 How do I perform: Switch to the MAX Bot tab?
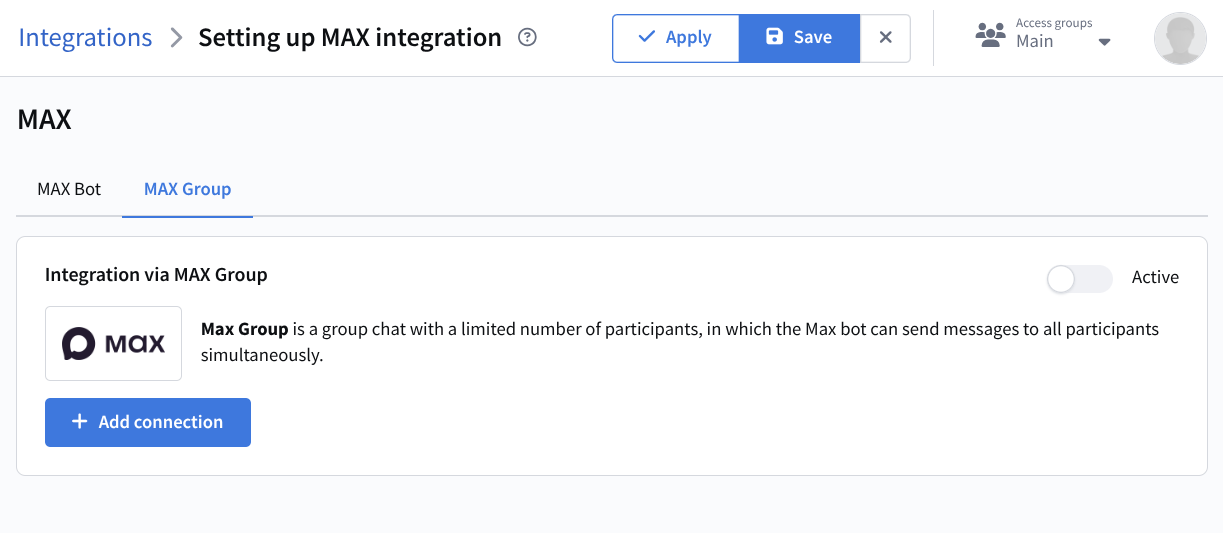click(69, 189)
